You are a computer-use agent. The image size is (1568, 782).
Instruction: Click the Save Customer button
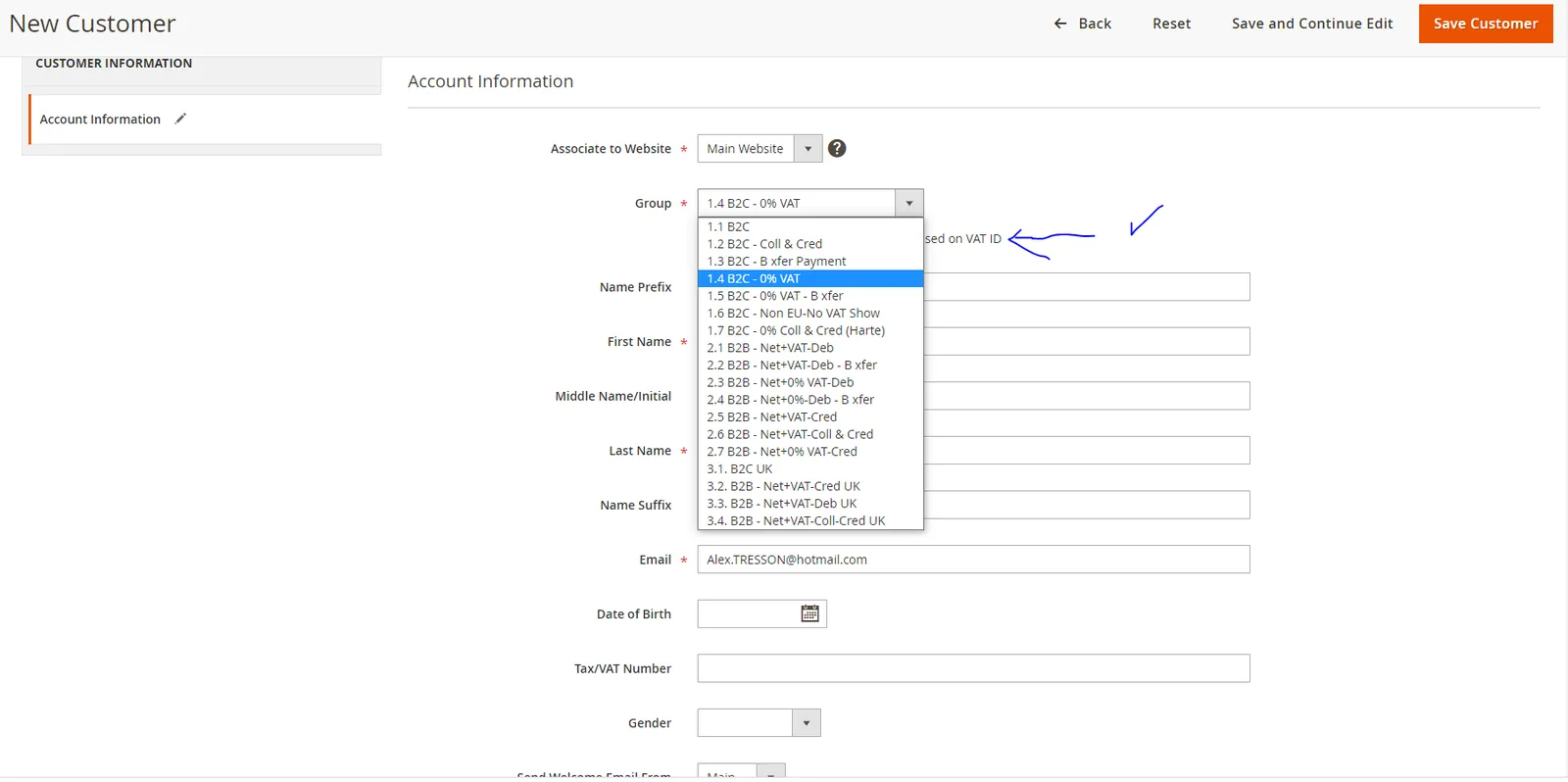point(1486,24)
